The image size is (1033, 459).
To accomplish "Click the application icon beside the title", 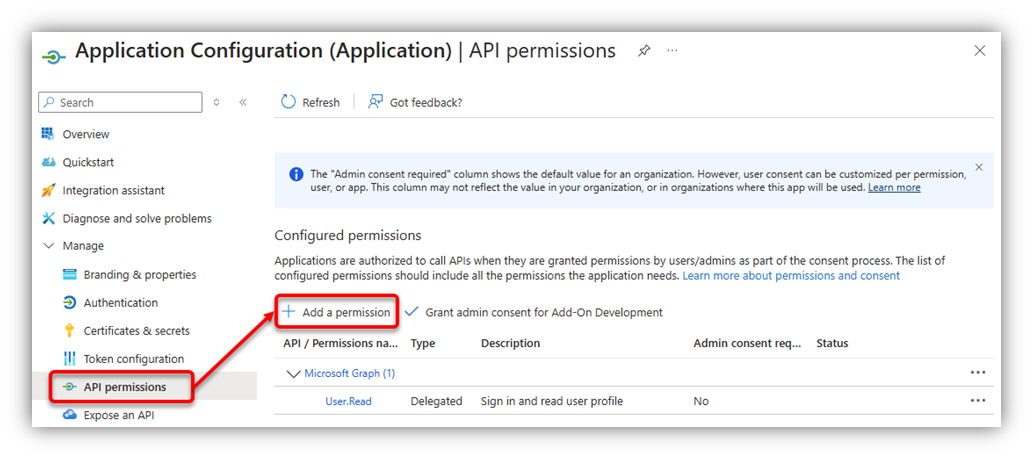I will point(53,58).
